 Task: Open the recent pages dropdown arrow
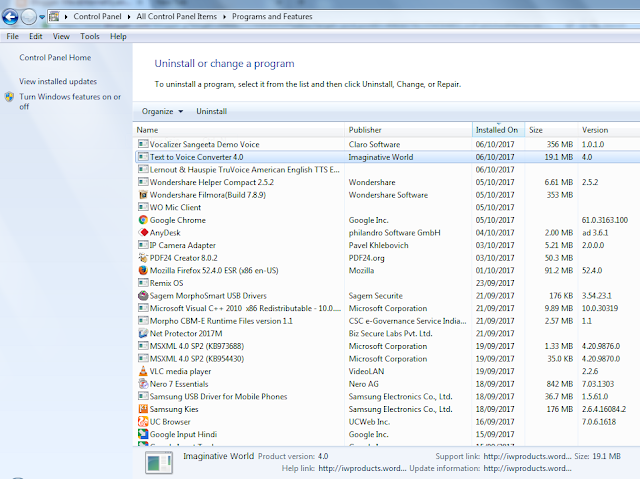(42, 17)
